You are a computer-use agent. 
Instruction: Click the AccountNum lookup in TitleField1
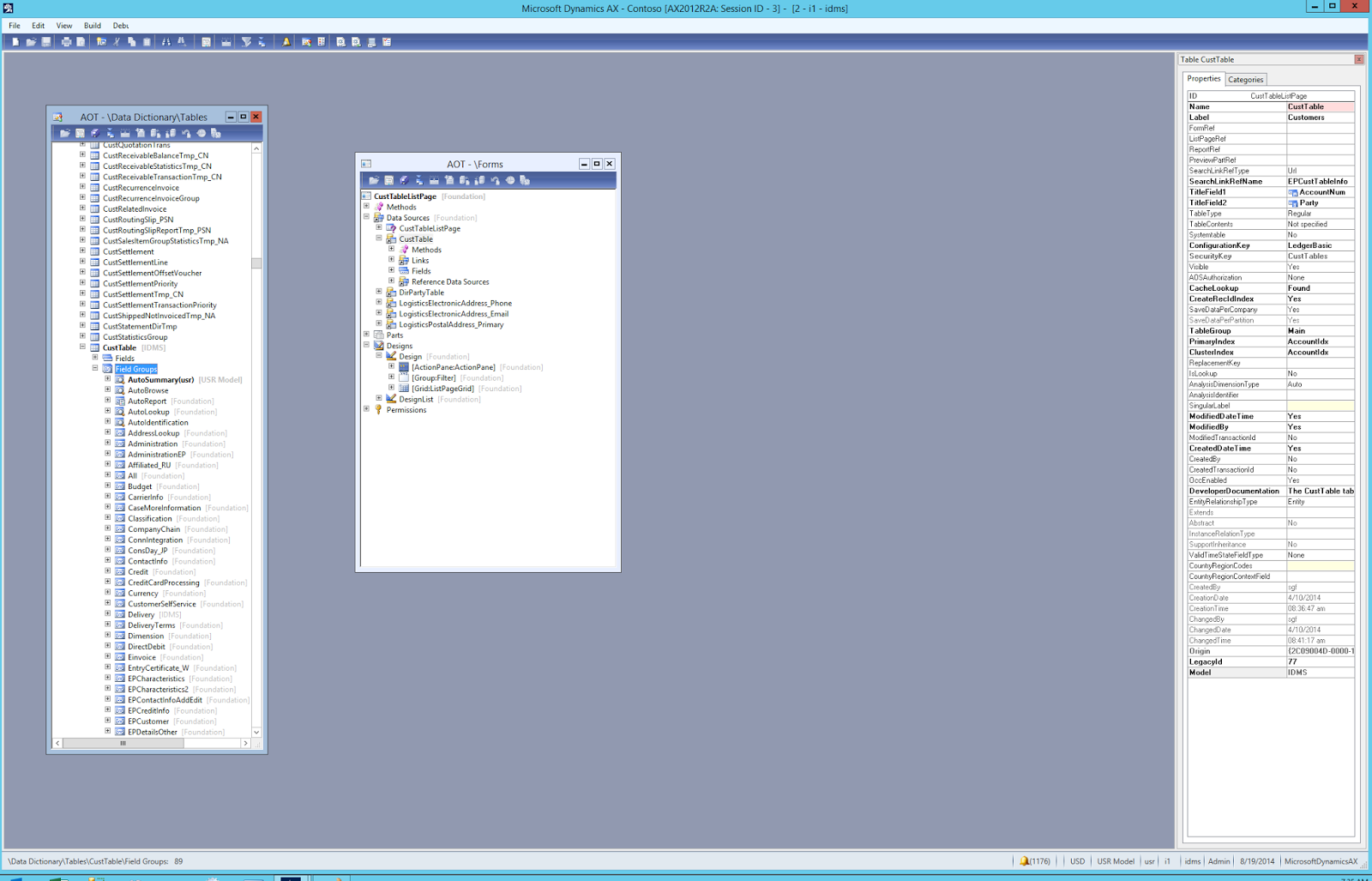1296,192
